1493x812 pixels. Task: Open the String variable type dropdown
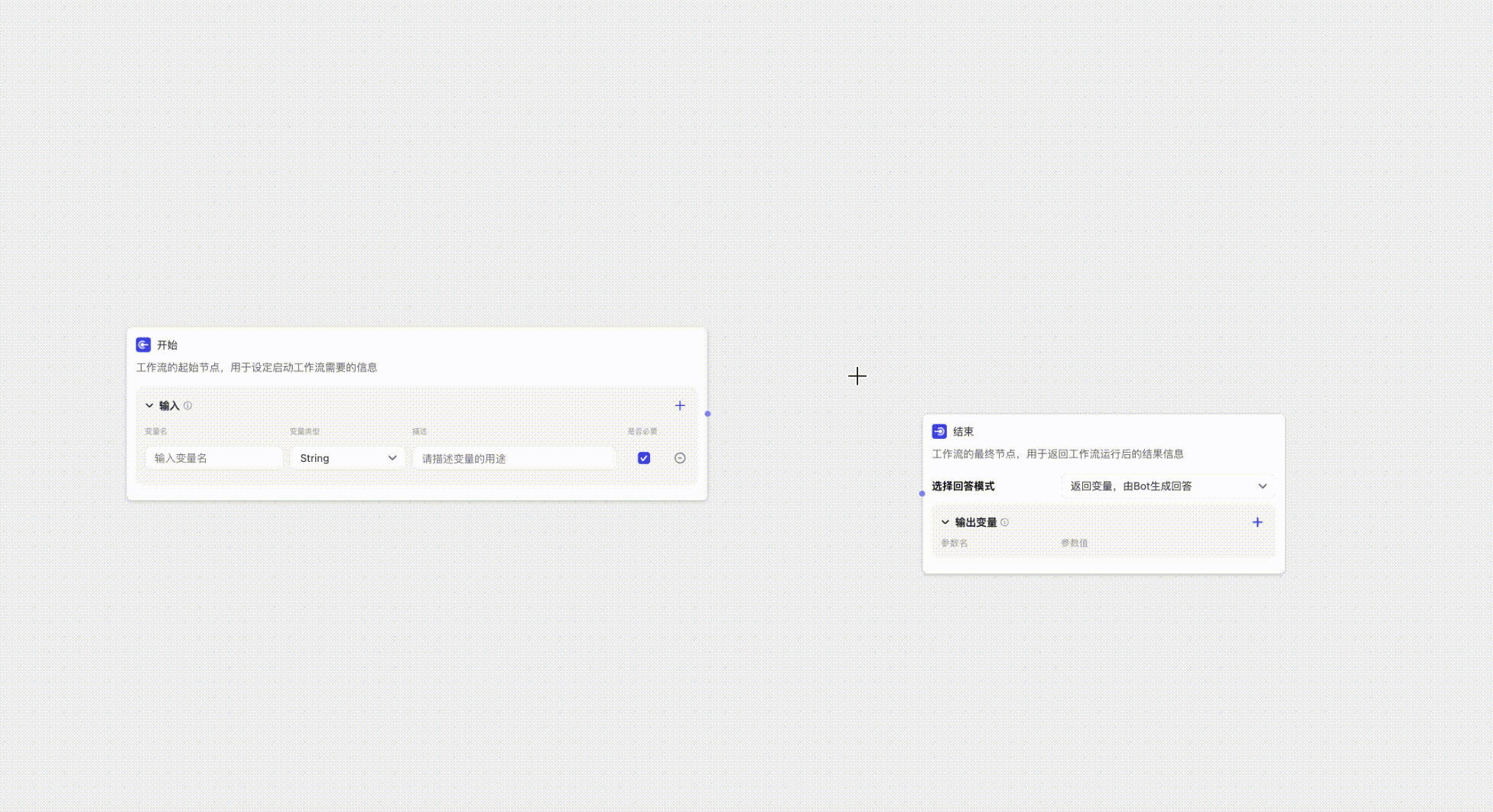pyautogui.click(x=347, y=458)
